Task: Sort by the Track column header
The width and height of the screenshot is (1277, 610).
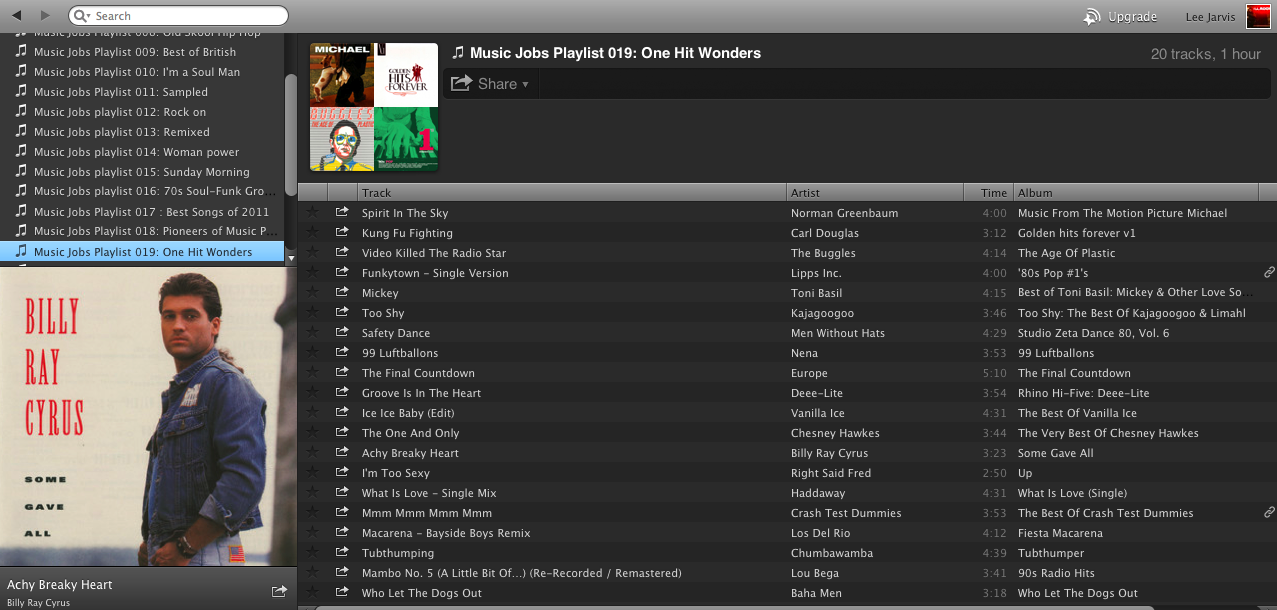Action: 572,193
